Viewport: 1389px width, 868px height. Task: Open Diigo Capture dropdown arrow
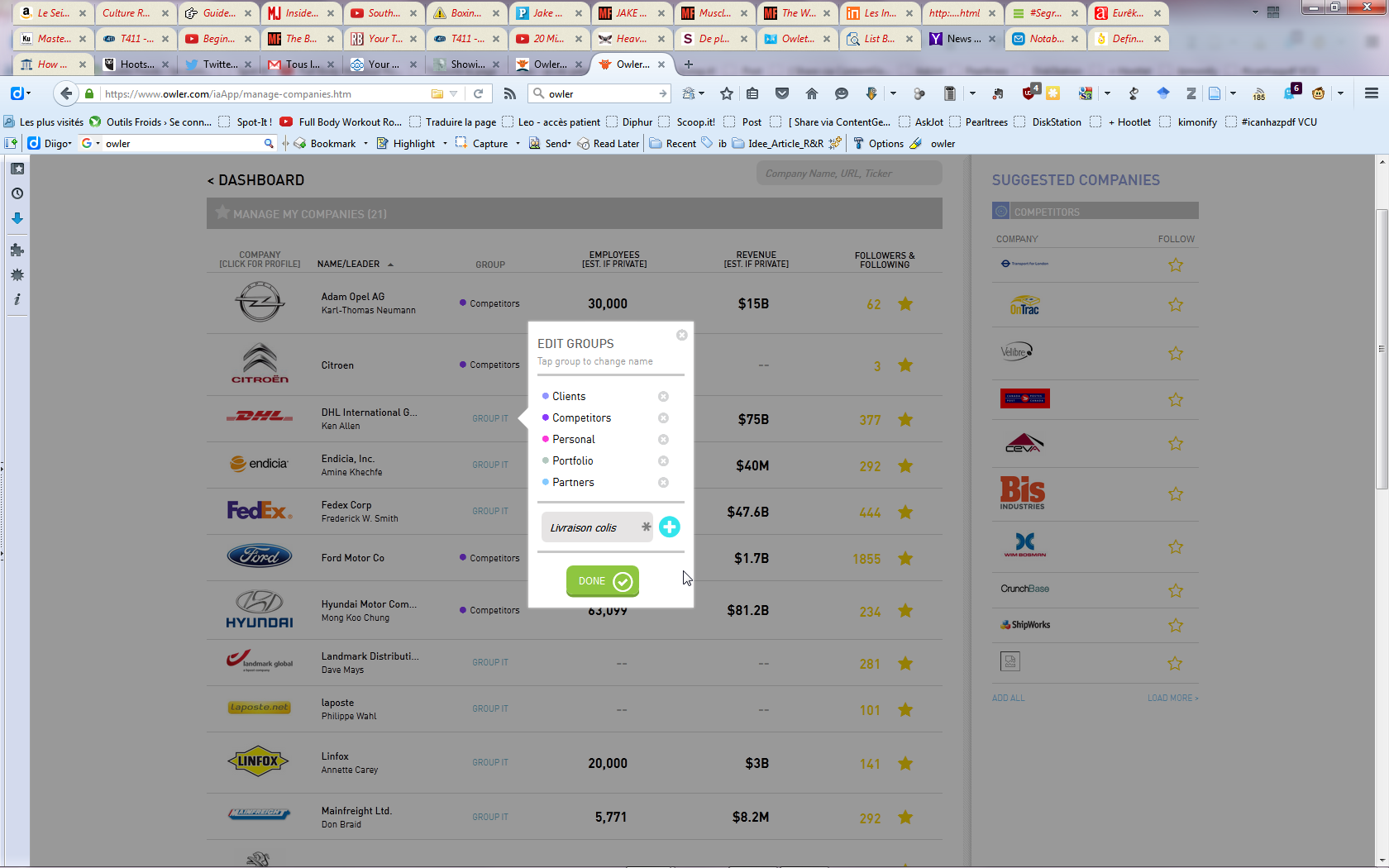coord(518,144)
